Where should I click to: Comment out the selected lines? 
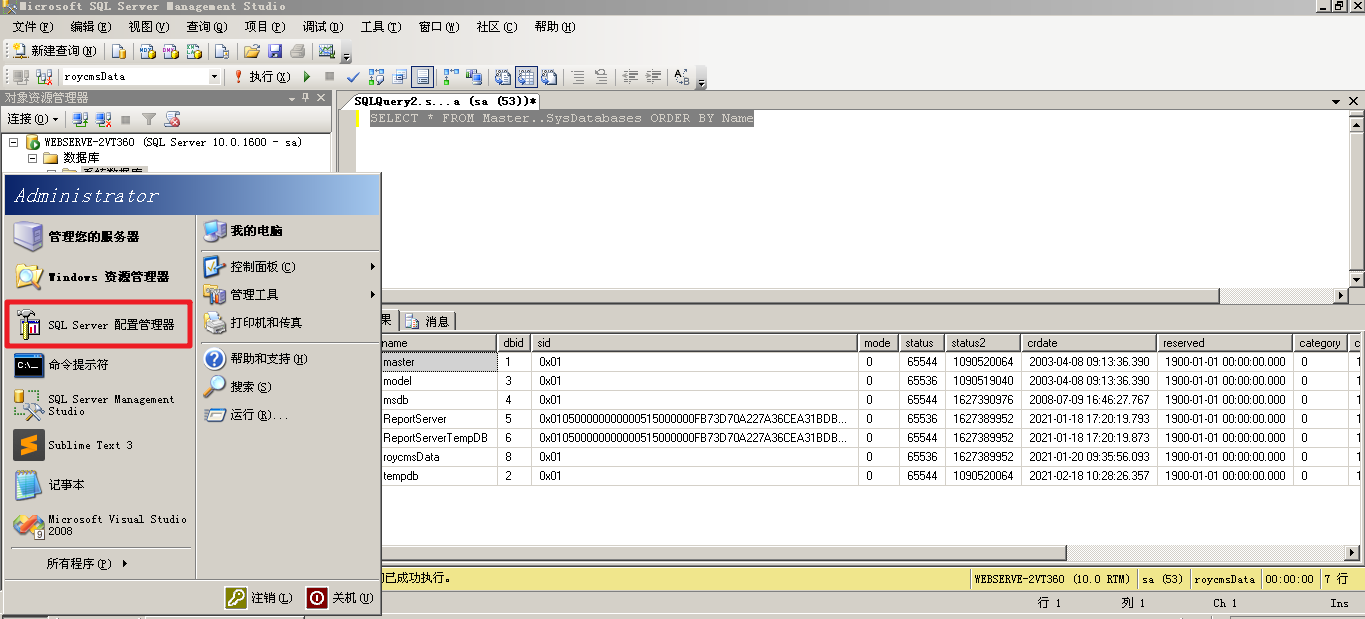(577, 76)
